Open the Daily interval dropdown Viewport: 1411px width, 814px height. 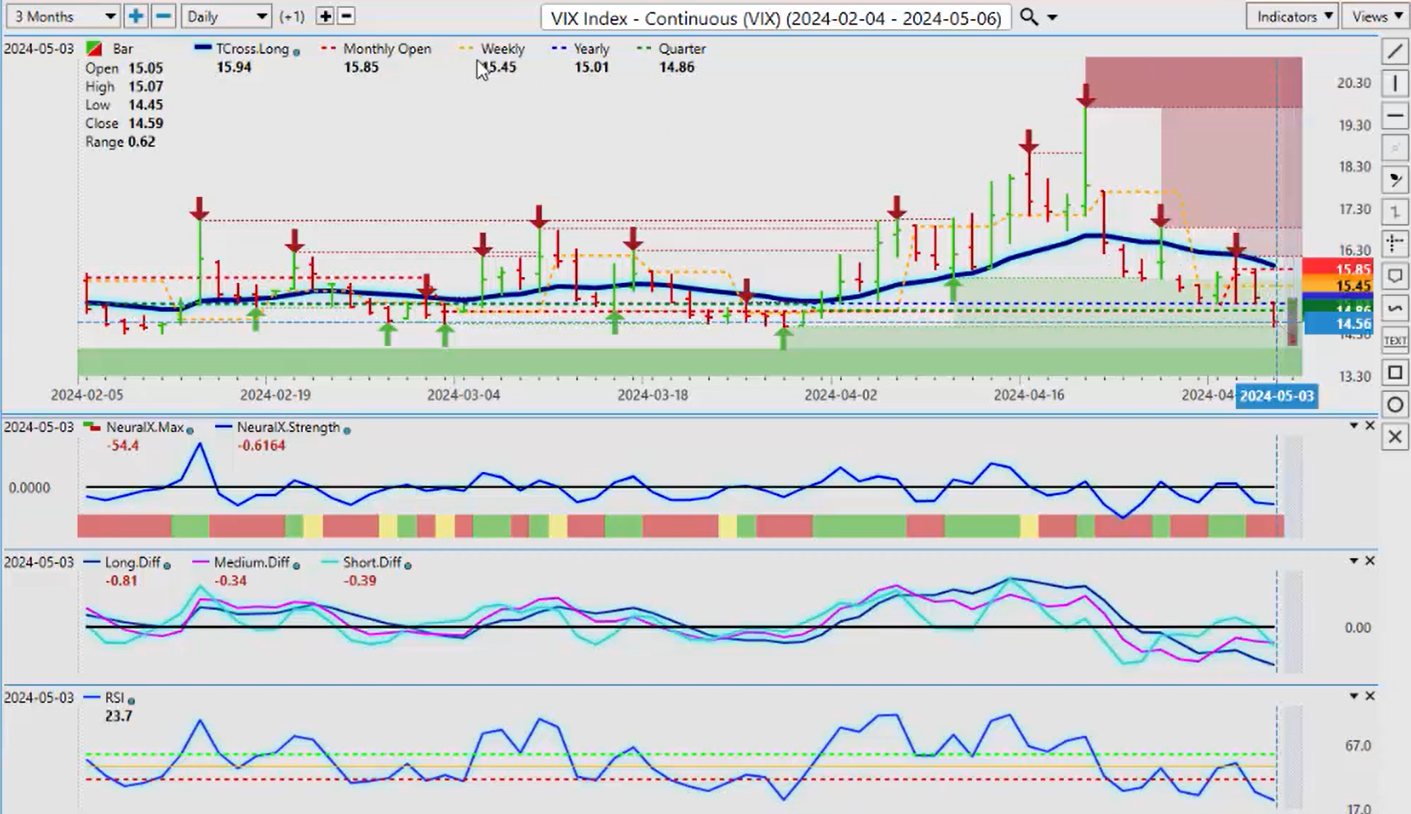[227, 16]
